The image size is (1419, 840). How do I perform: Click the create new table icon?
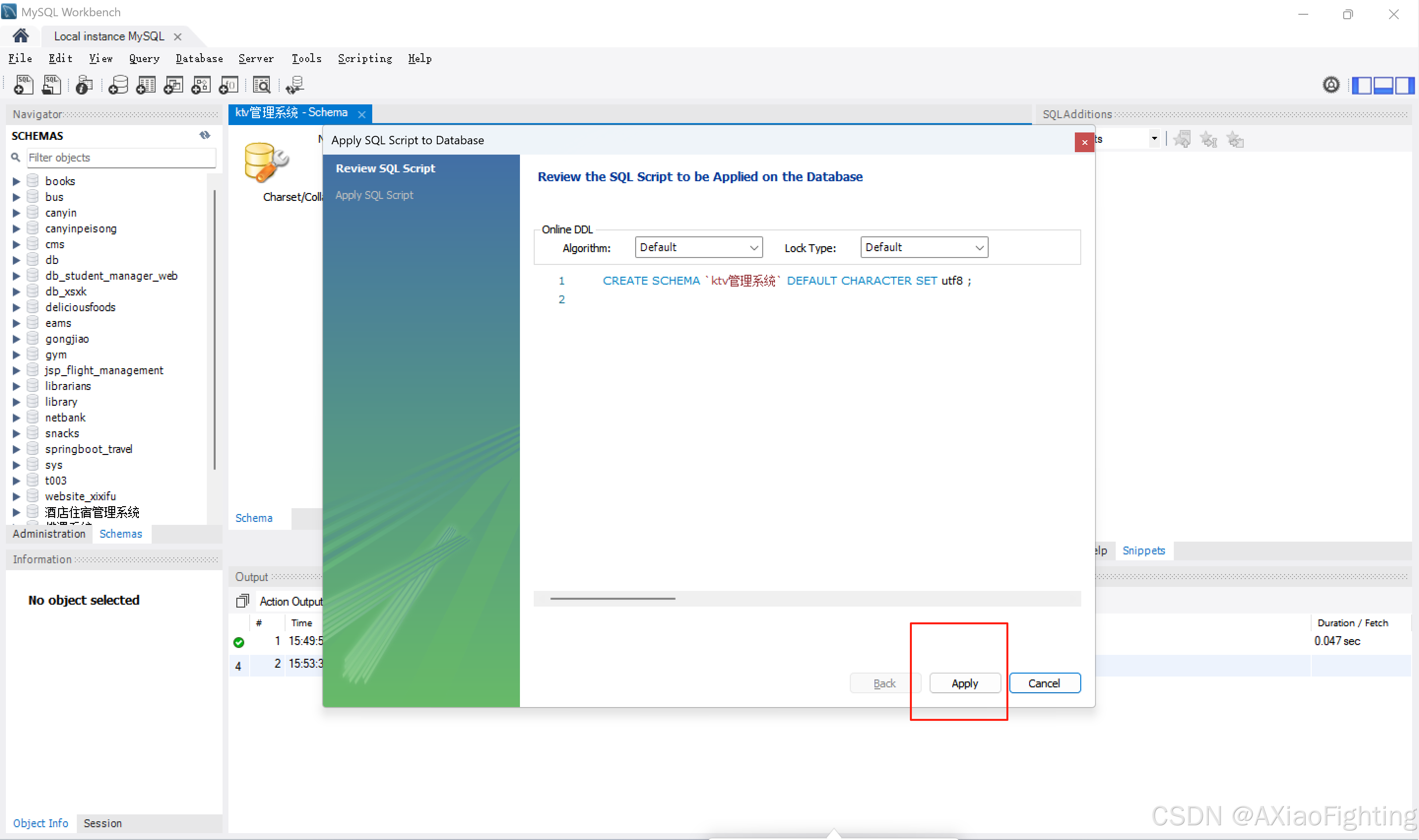click(x=145, y=85)
